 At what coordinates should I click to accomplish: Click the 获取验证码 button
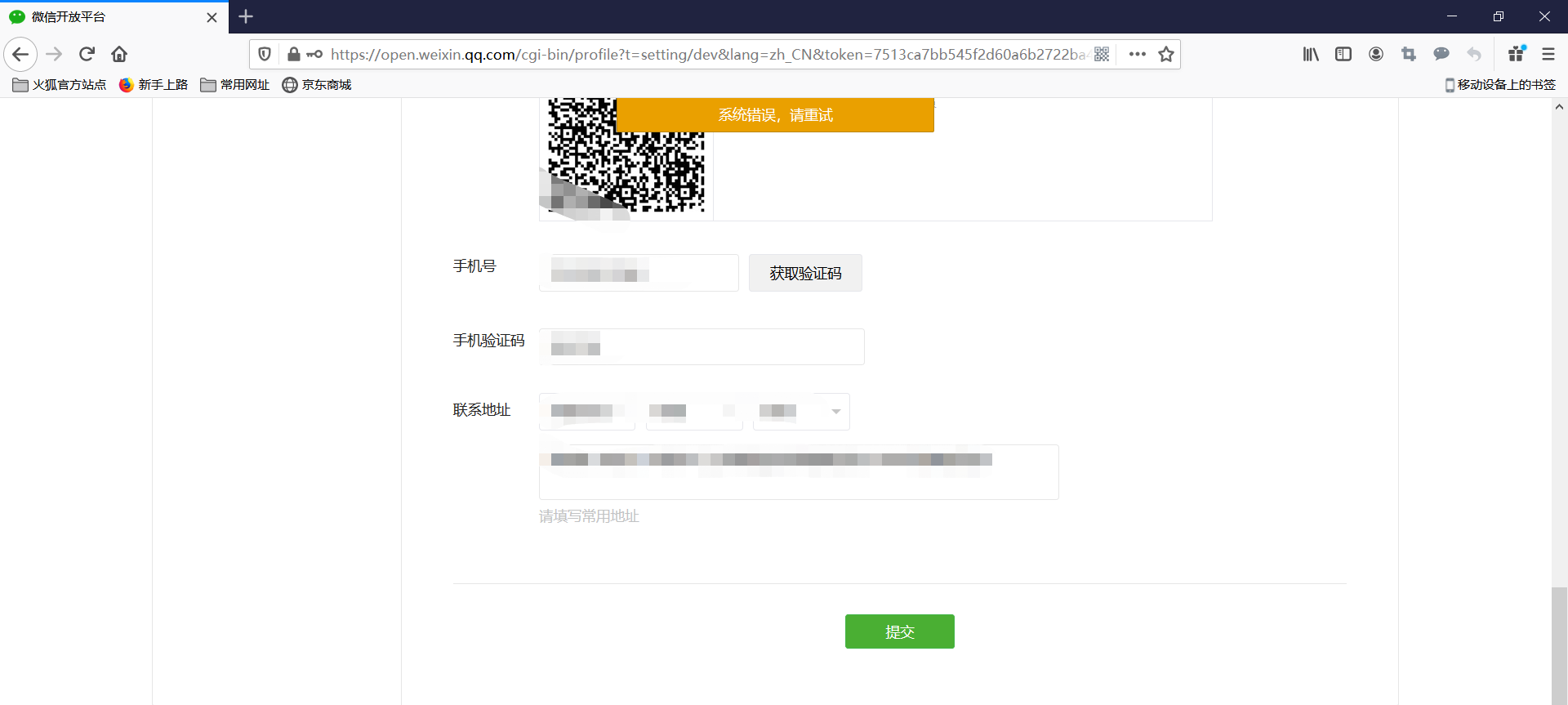coord(805,273)
